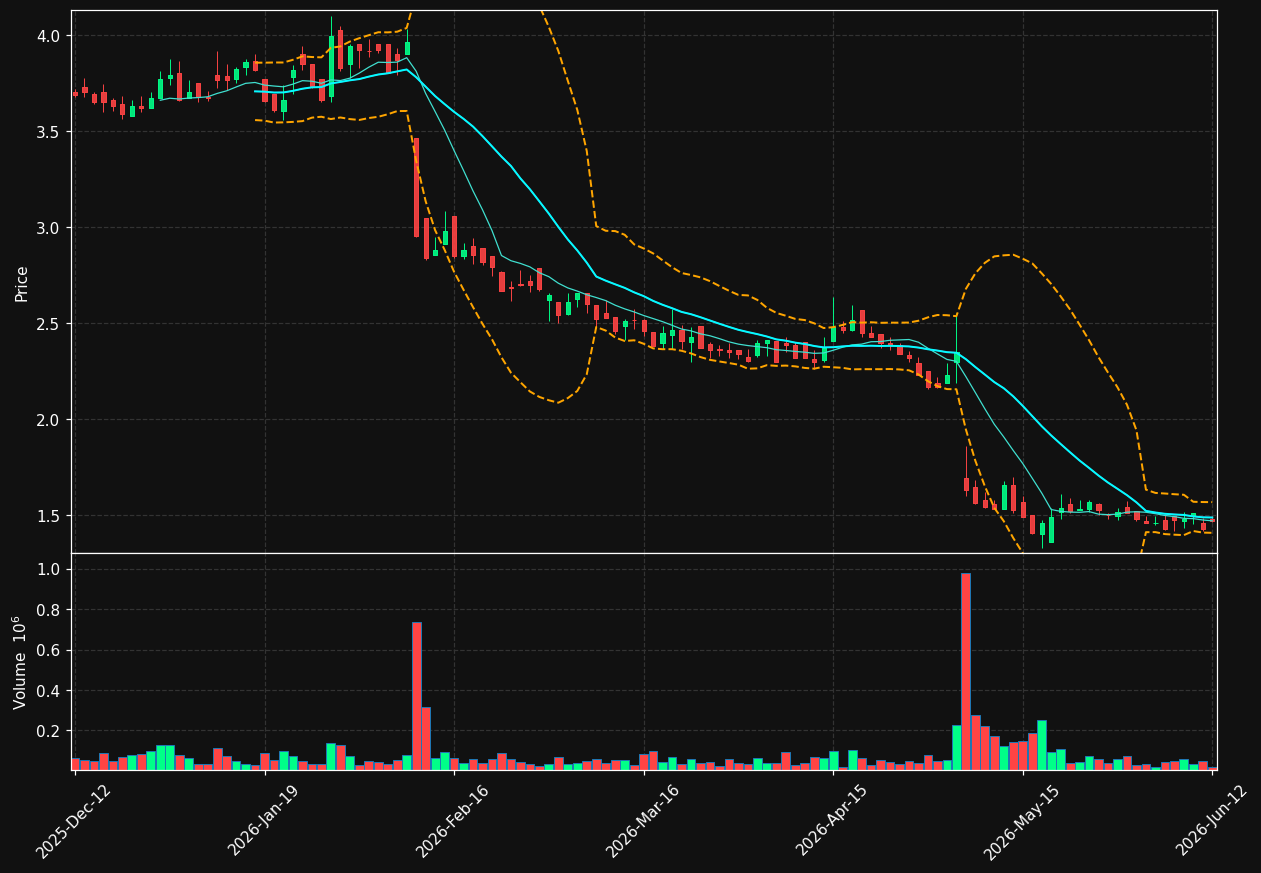
Task: Select the 4.0 price tick label
Action: [x=49, y=36]
